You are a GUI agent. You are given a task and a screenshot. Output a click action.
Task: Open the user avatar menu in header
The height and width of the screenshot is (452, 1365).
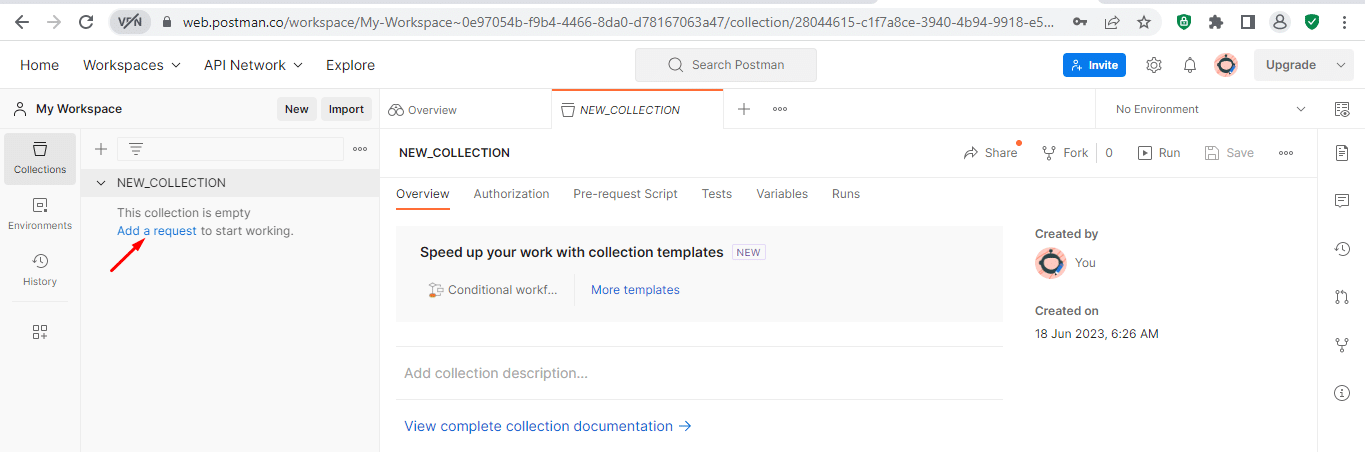(x=1226, y=65)
